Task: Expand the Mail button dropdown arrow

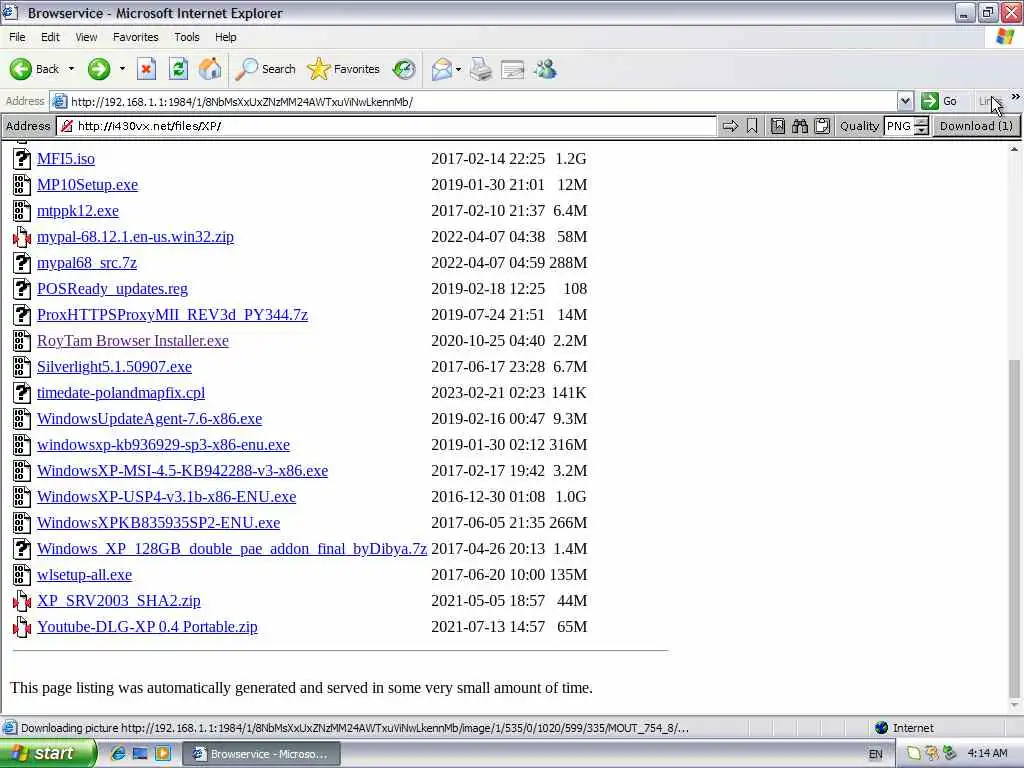Action: pyautogui.click(x=458, y=69)
